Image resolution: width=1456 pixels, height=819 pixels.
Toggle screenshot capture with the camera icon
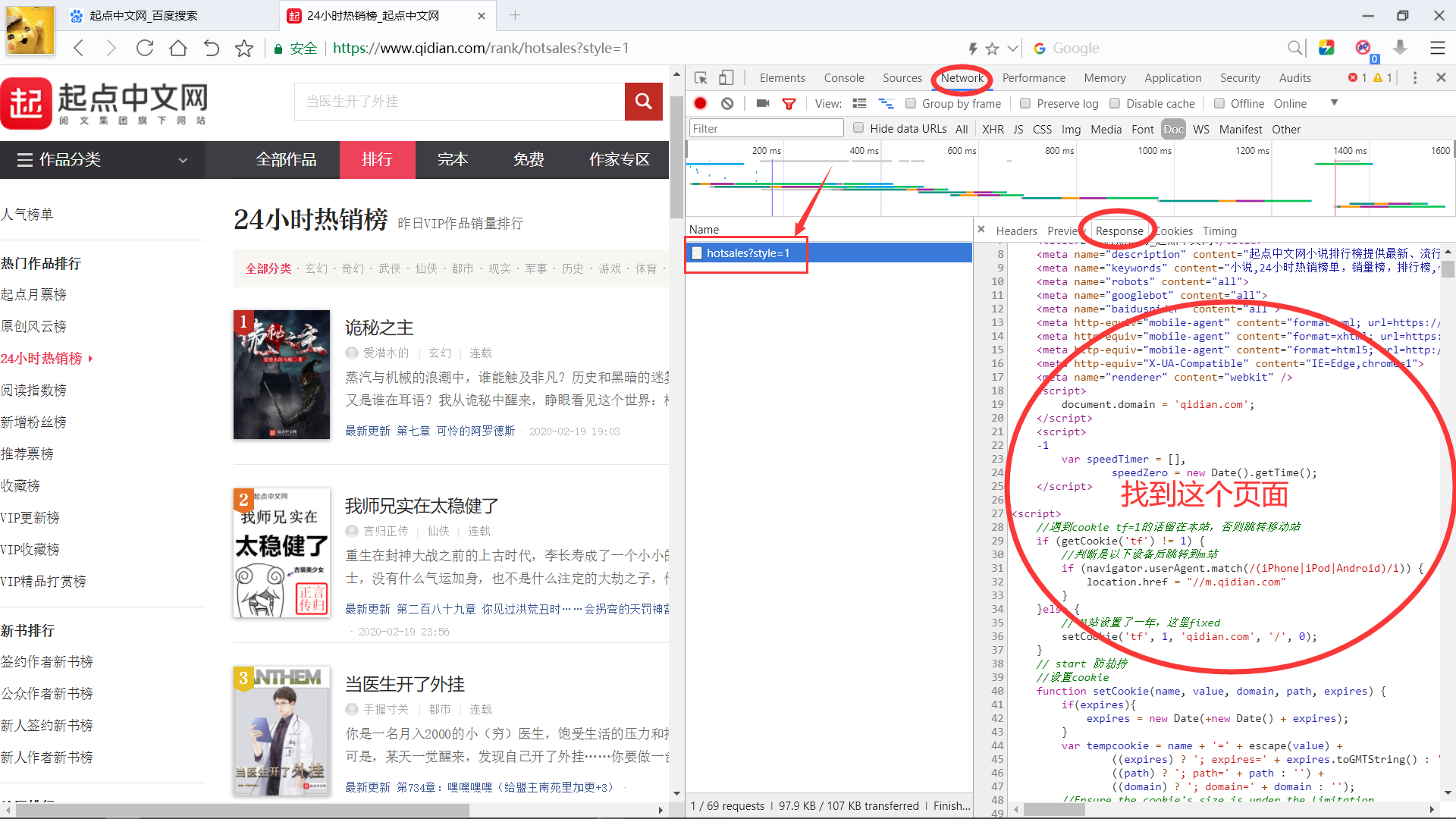pyautogui.click(x=763, y=103)
